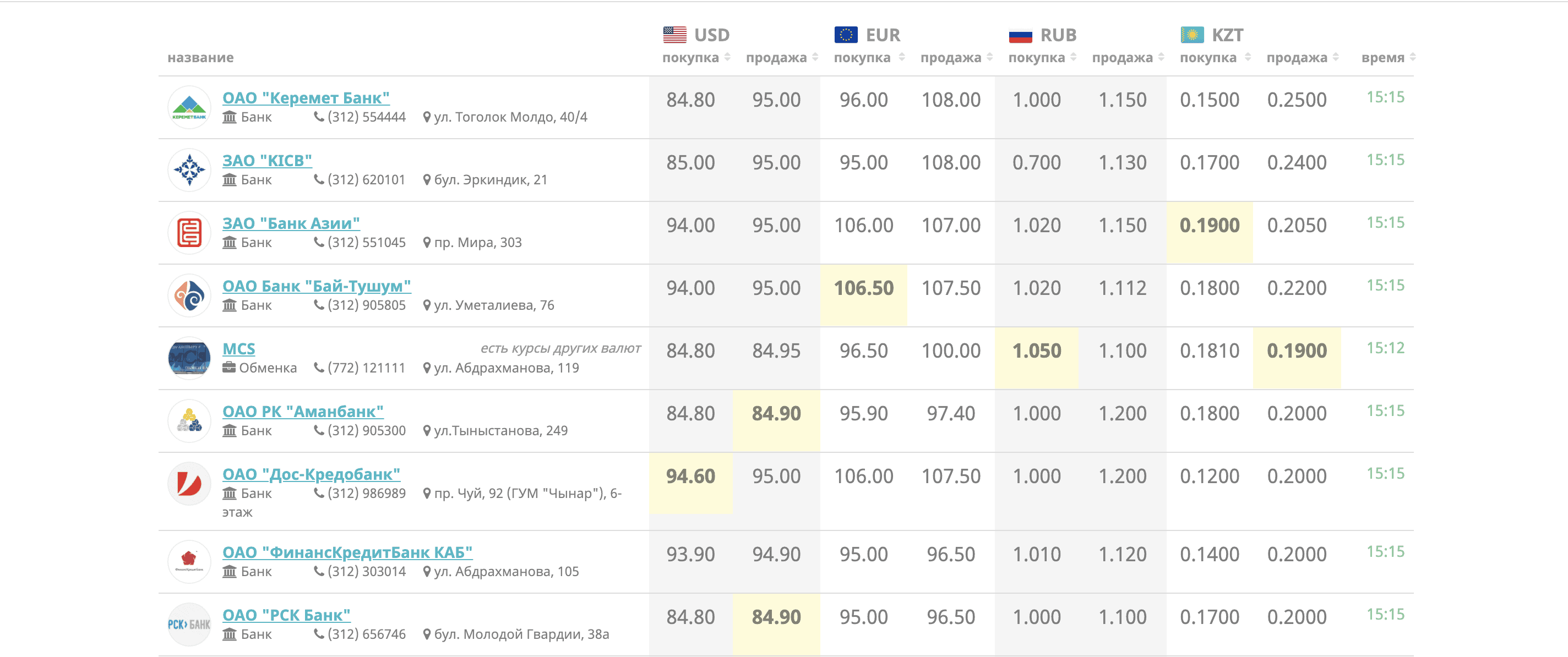1568x657 pixels.
Task: Open the MCS exchange office link
Action: 238,348
